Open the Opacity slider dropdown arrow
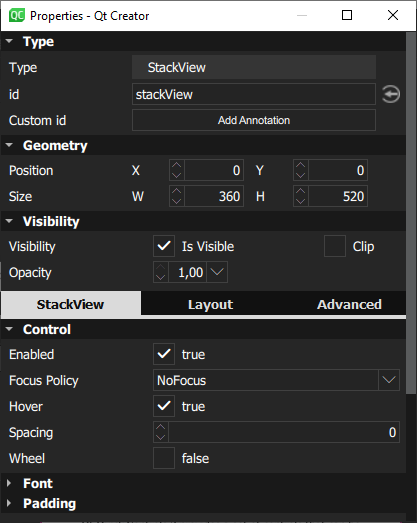This screenshot has height=523, width=417. point(217,272)
